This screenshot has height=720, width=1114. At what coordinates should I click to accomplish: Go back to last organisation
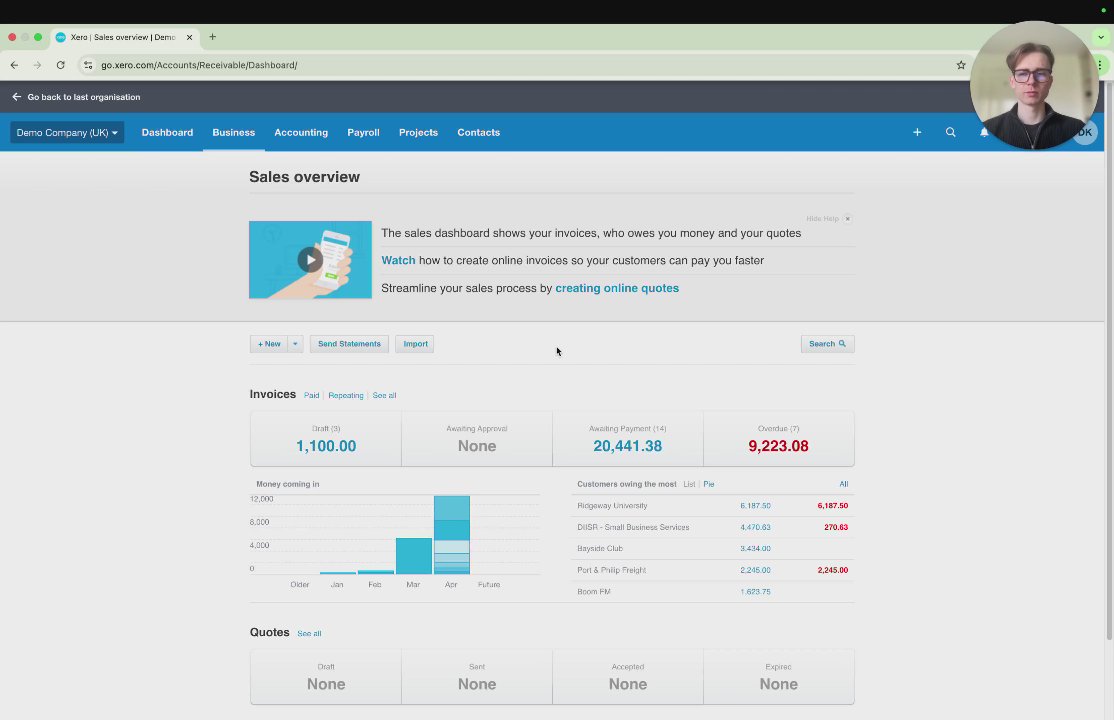click(x=76, y=97)
